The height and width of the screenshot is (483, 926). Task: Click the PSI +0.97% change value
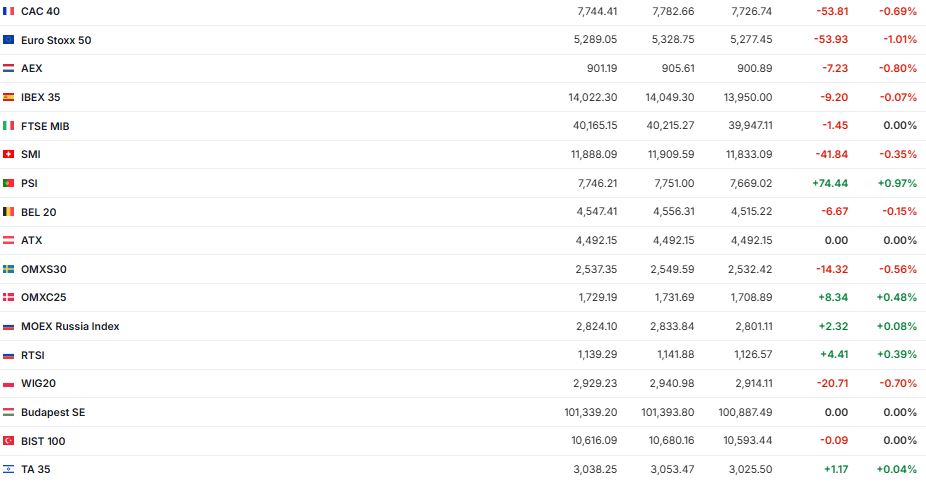click(896, 183)
